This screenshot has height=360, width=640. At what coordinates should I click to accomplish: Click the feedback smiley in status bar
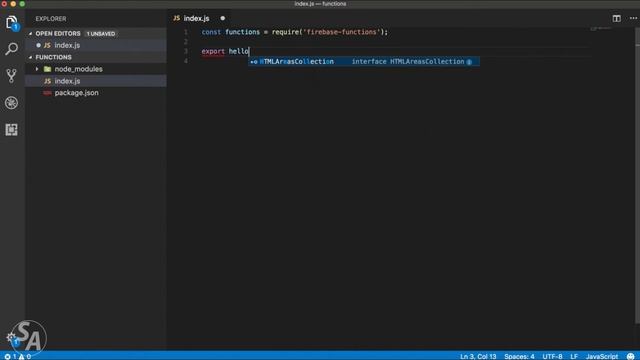pos(631,356)
